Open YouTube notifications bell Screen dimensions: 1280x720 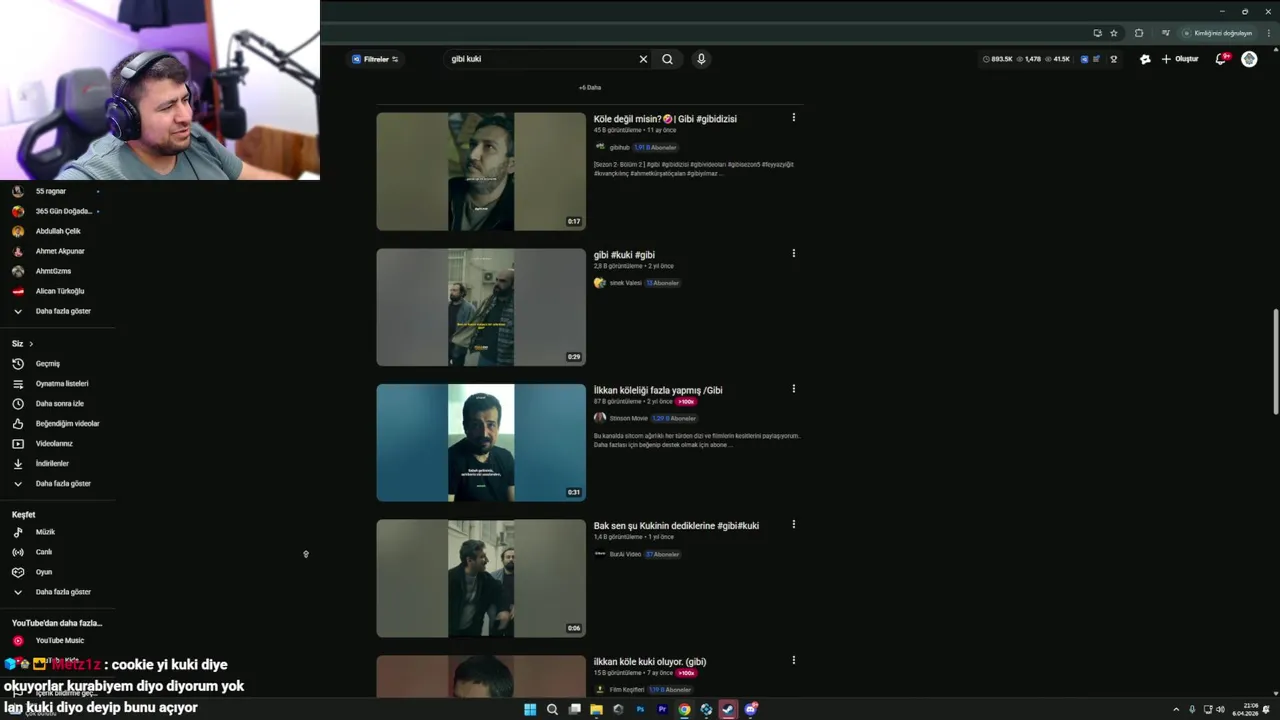tap(1220, 59)
